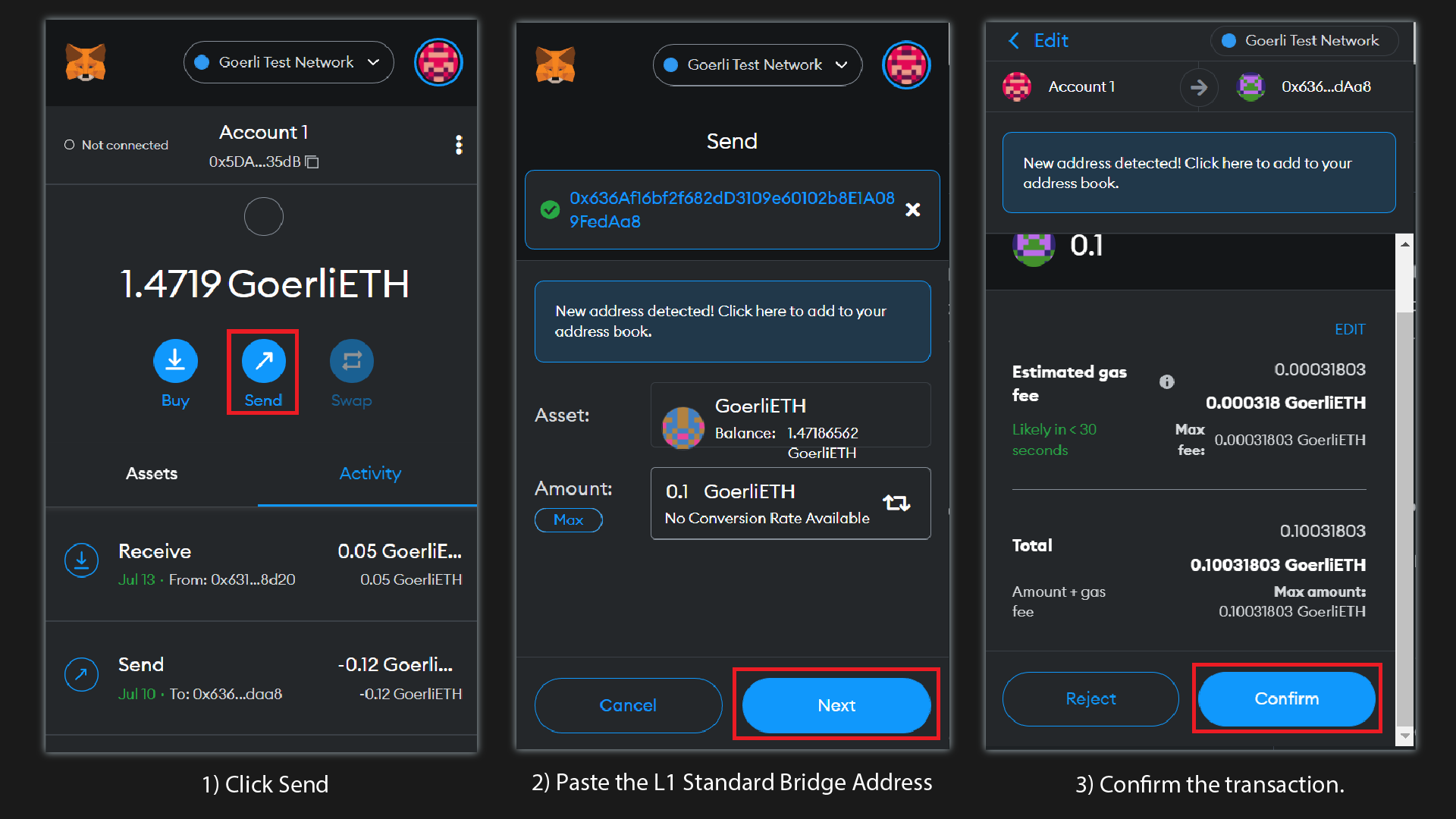
Task: Select the GoerliETH asset dropdown
Action: coord(790,416)
